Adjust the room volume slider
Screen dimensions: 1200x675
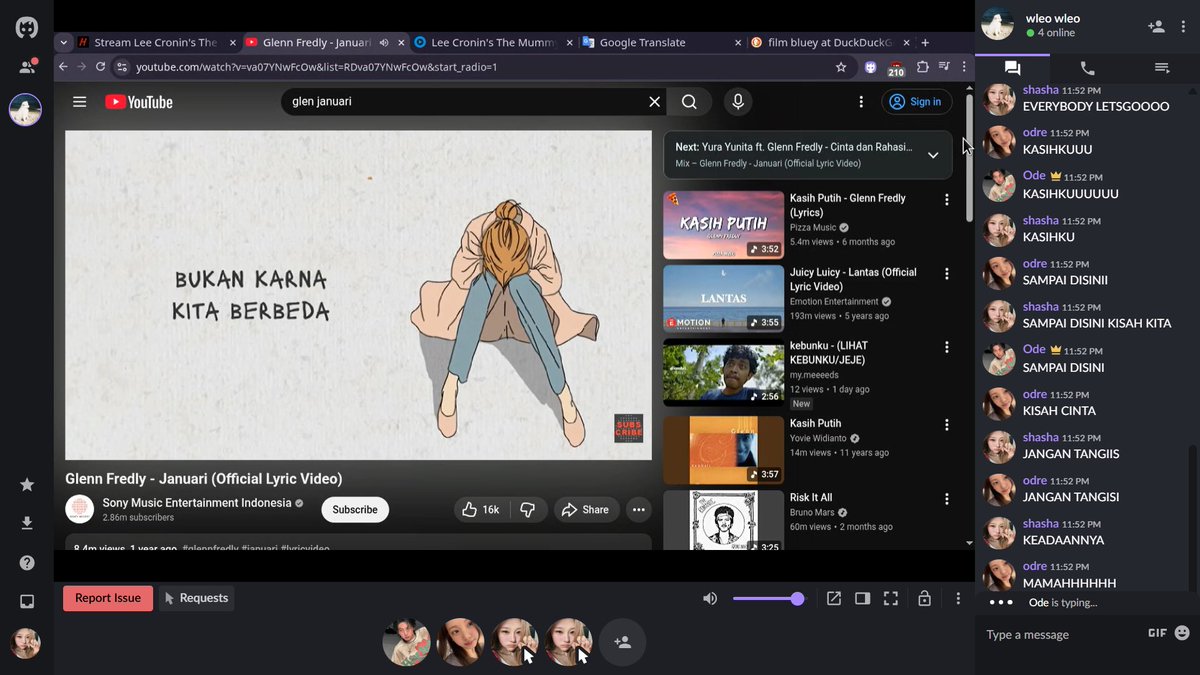pos(768,599)
